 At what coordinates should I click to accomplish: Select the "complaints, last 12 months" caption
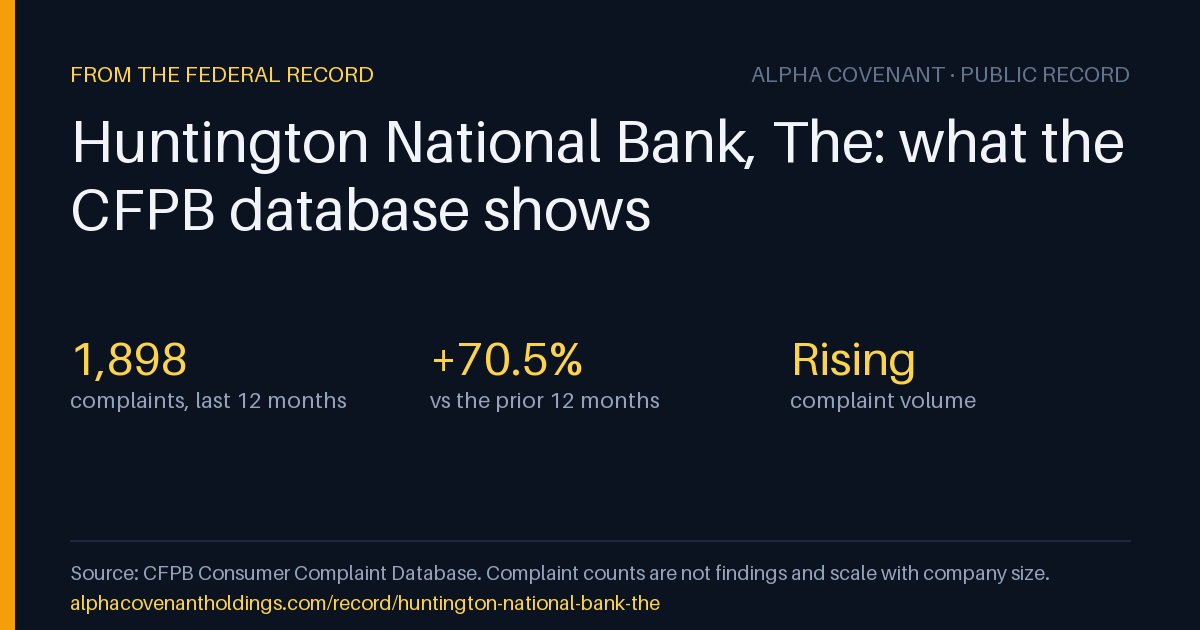pyautogui.click(x=209, y=401)
